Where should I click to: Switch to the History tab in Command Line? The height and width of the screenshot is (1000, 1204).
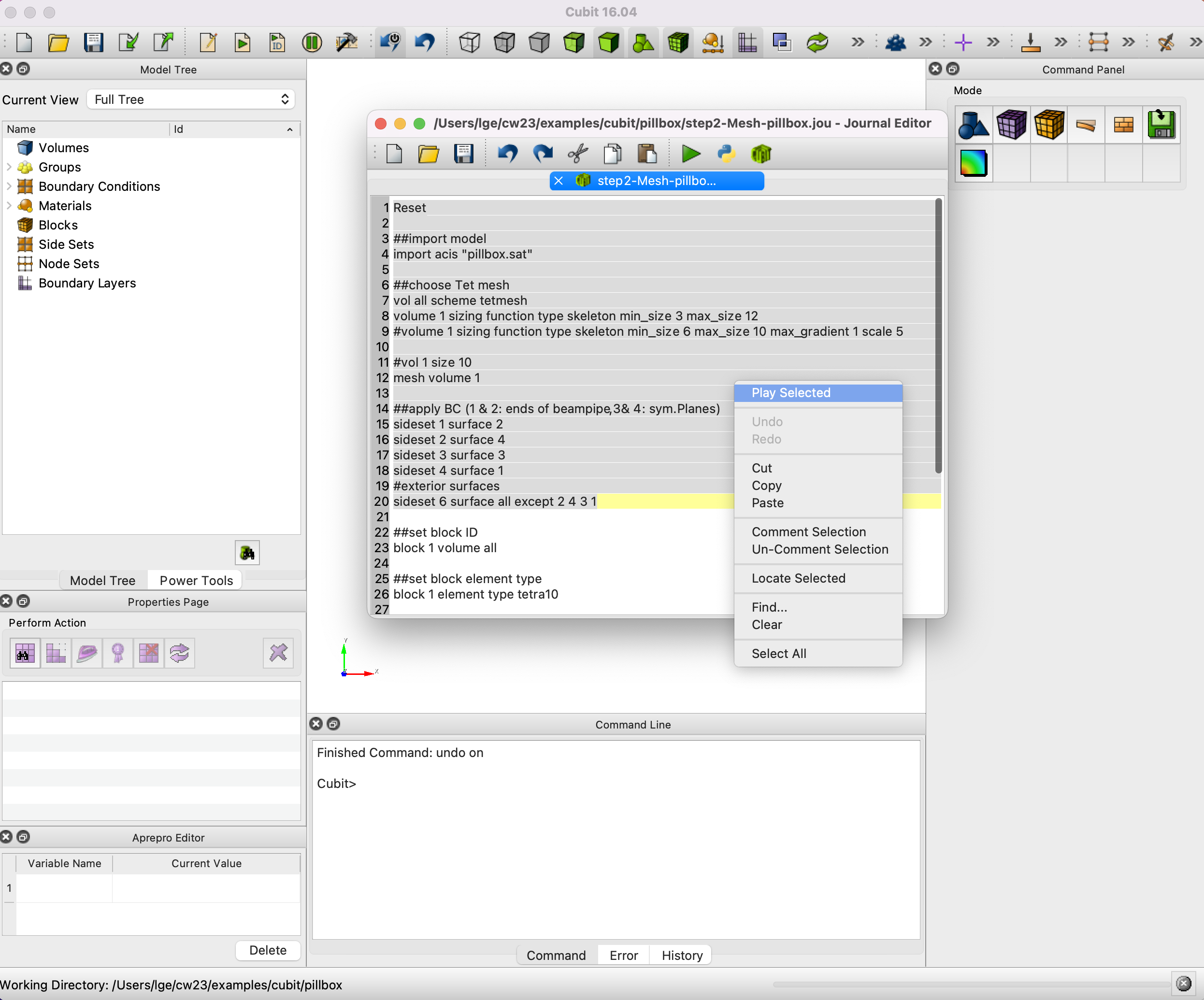click(x=682, y=955)
